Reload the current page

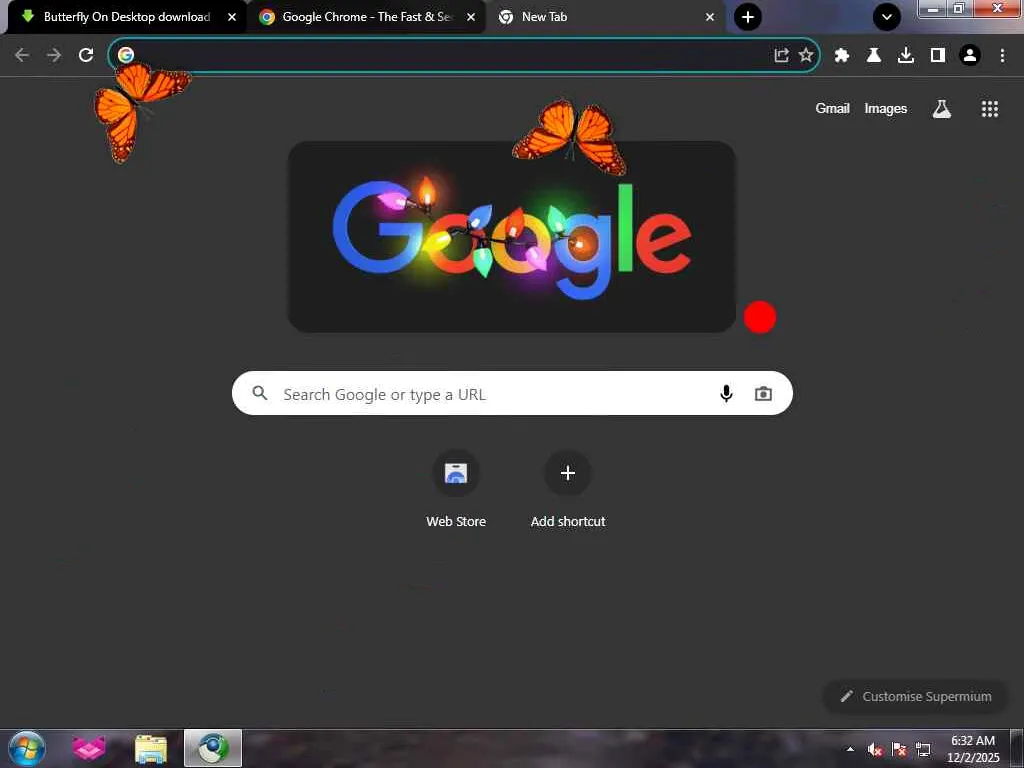[86, 55]
